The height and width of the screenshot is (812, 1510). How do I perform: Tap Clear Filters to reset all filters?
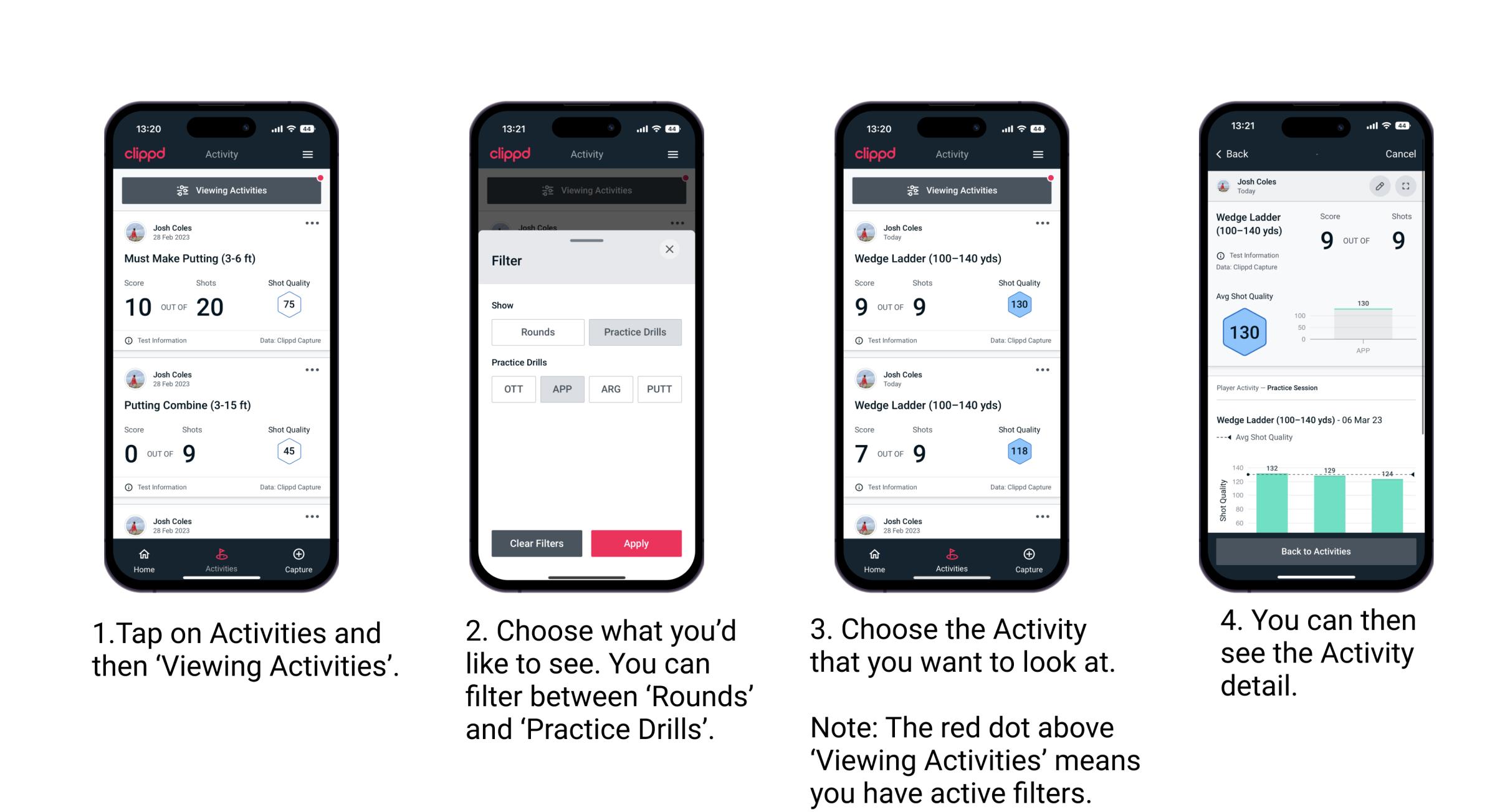coord(537,543)
